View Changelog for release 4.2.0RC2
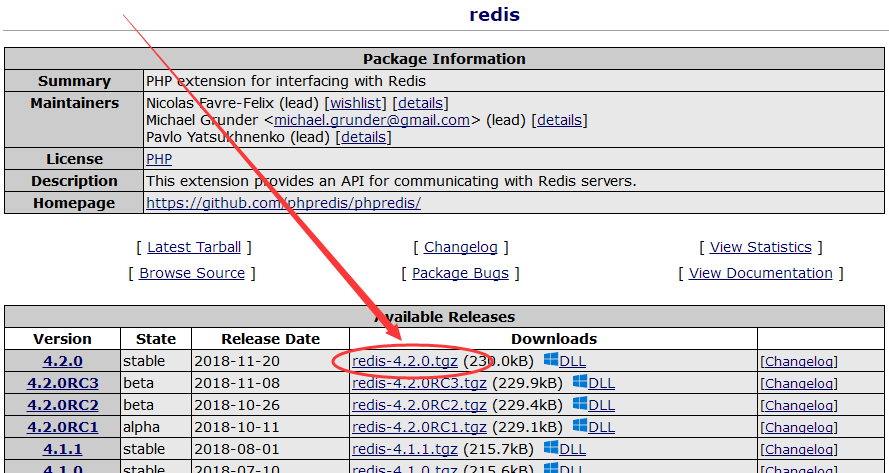The image size is (889, 473). [x=799, y=406]
